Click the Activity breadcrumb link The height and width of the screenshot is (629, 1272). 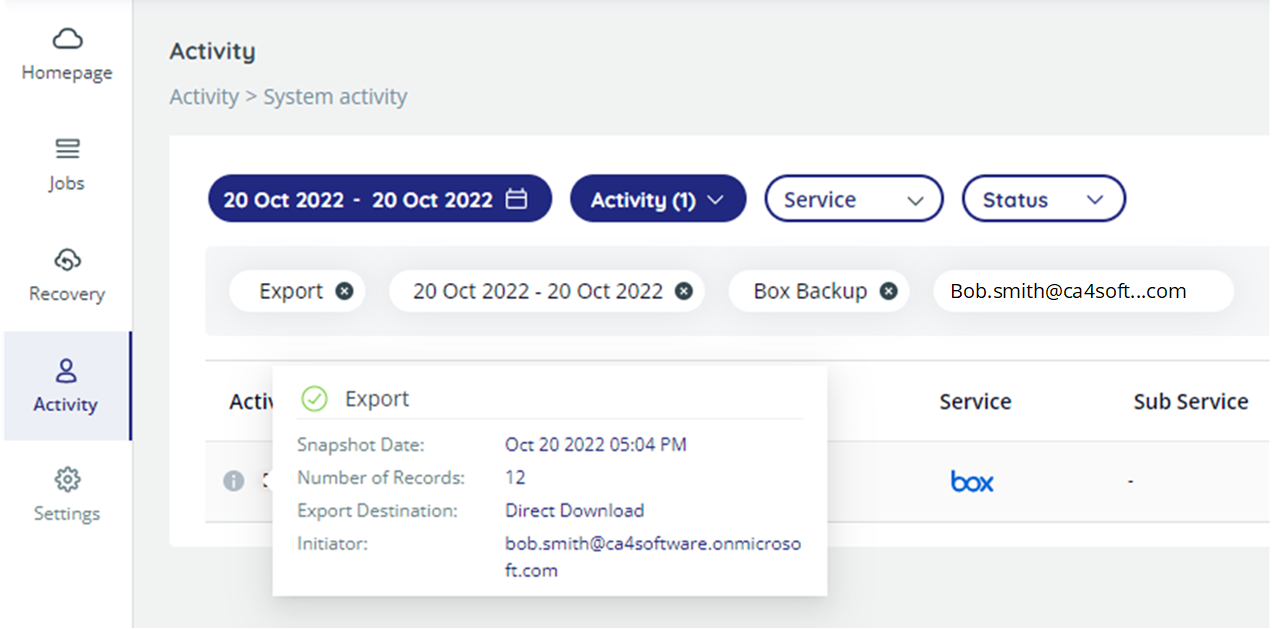pos(204,97)
